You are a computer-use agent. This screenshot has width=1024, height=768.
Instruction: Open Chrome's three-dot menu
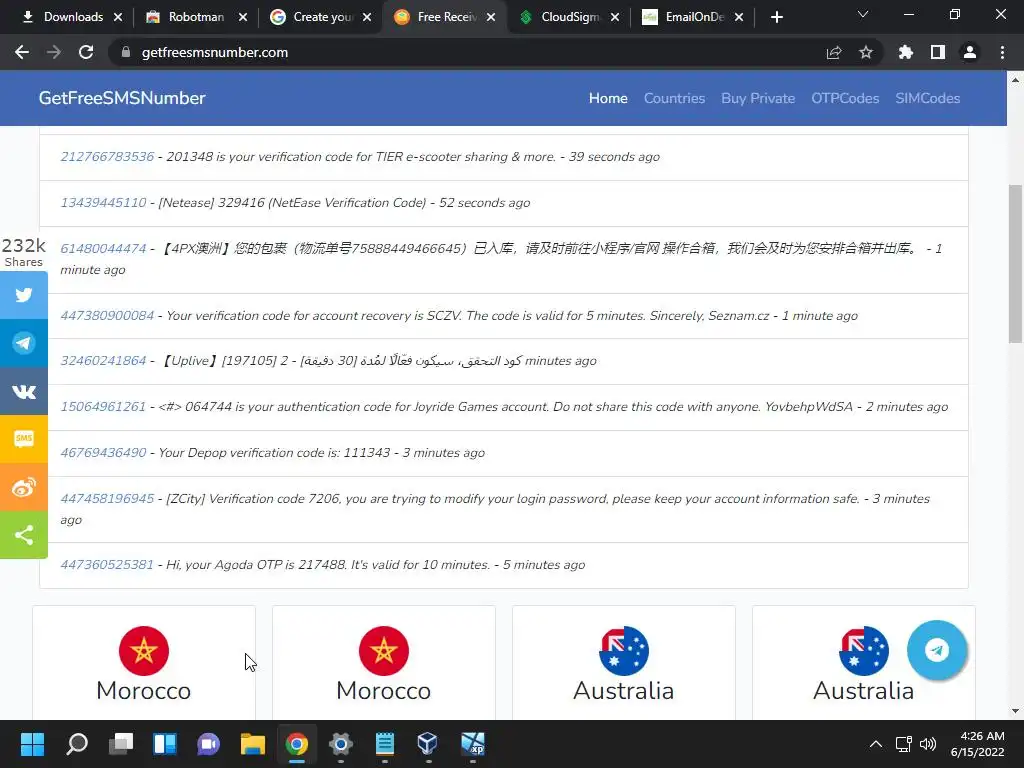tap(1002, 52)
